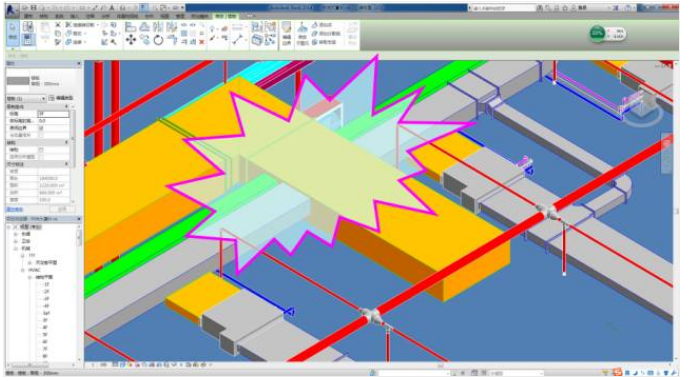Click the Mirror pick axis icon
The width and height of the screenshot is (690, 381).
click(x=158, y=27)
